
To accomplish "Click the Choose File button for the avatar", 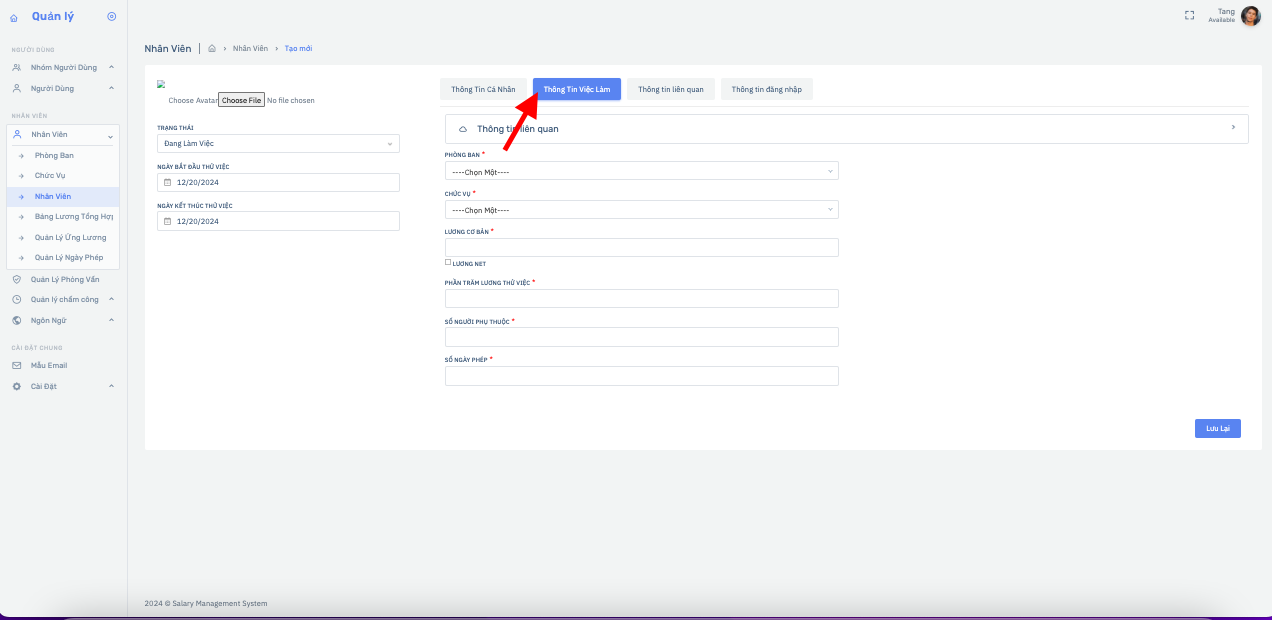I will [241, 100].
